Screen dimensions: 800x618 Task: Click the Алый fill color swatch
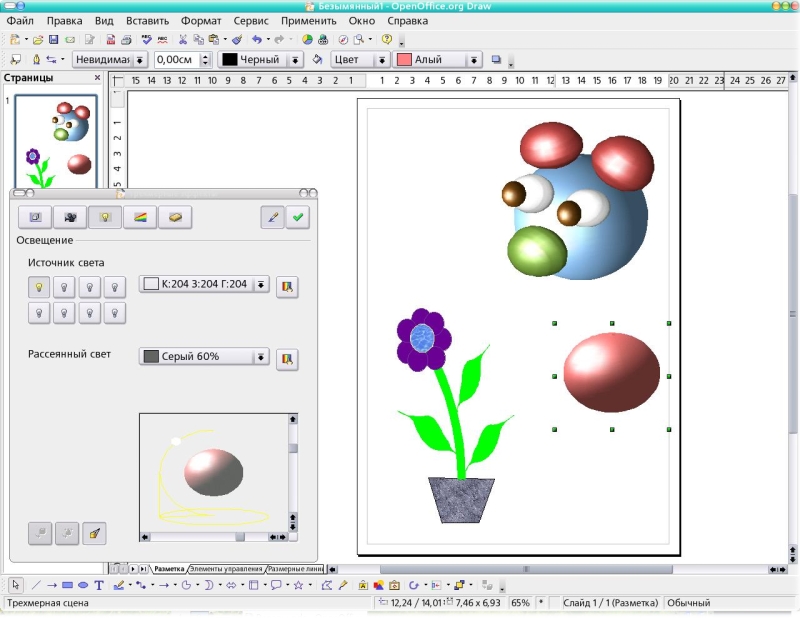404,60
